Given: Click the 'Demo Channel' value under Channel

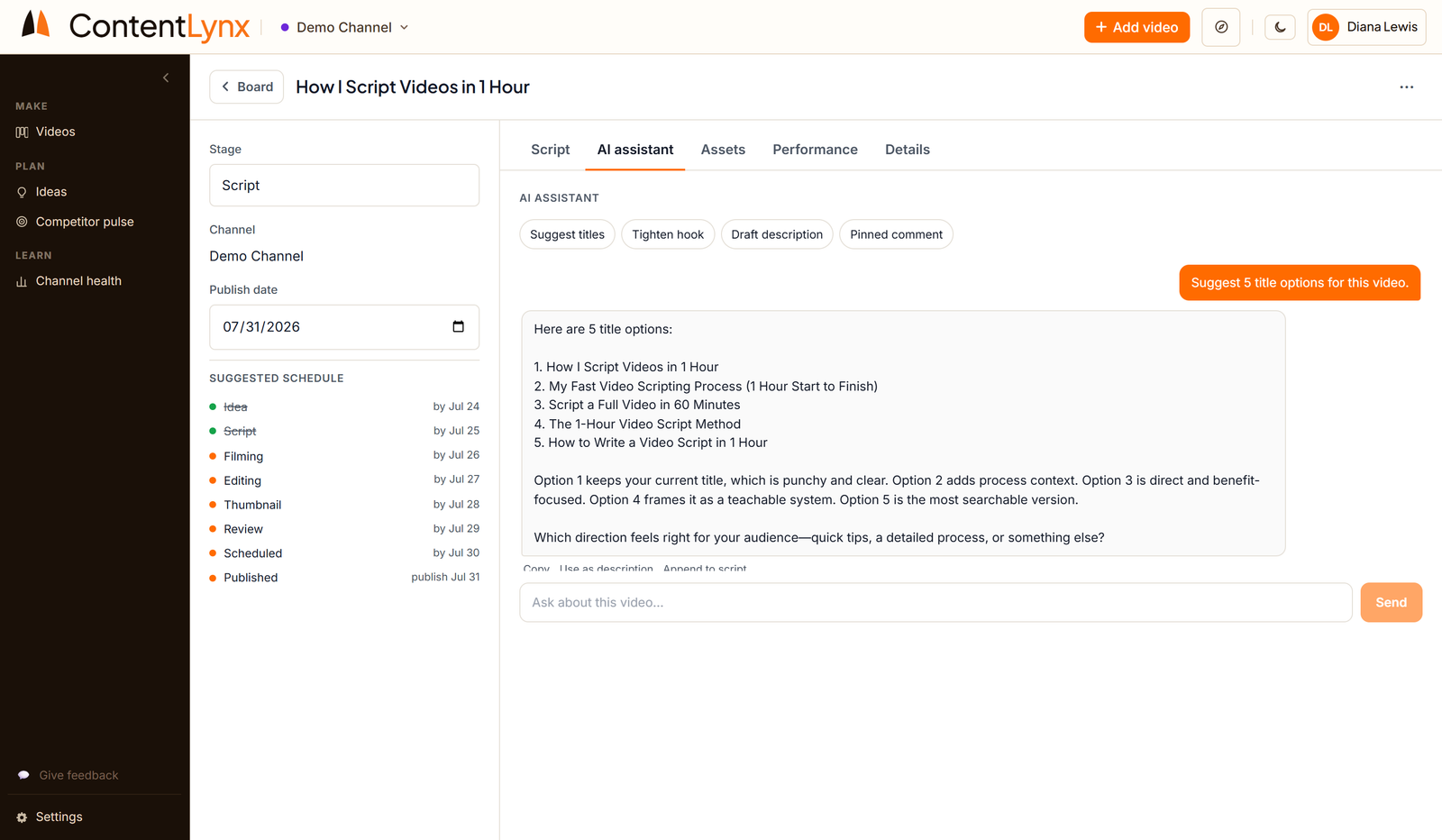Looking at the screenshot, I should [257, 256].
